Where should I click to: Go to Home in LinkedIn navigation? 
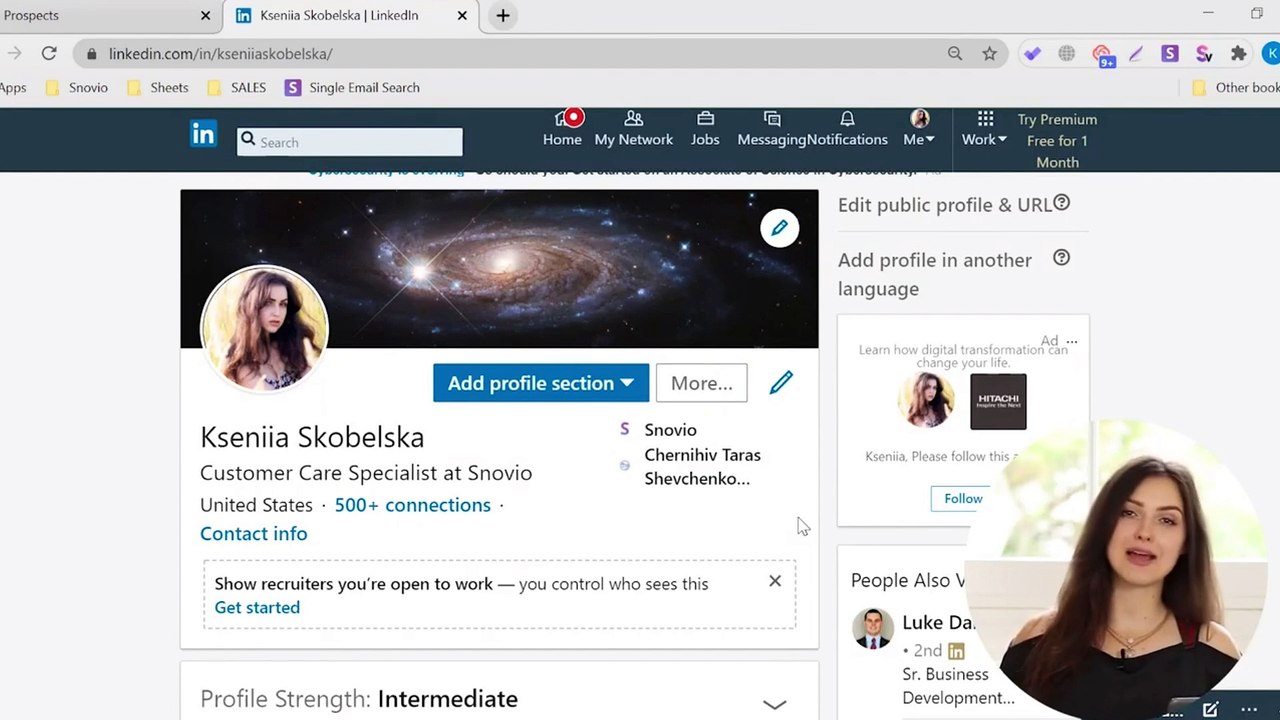point(562,129)
